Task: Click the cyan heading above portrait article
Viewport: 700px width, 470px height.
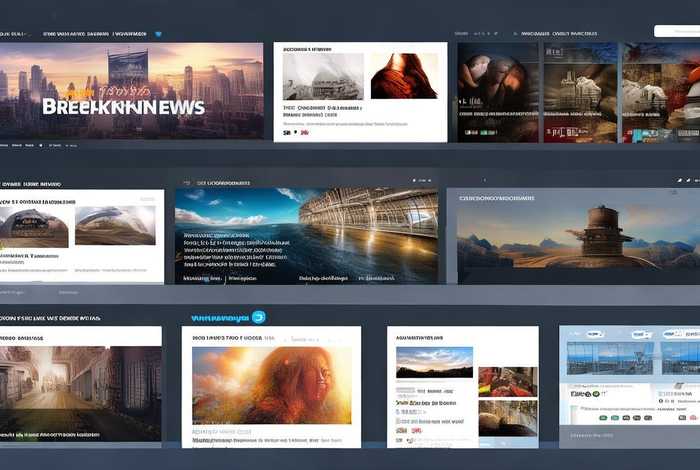Action: 218,317
